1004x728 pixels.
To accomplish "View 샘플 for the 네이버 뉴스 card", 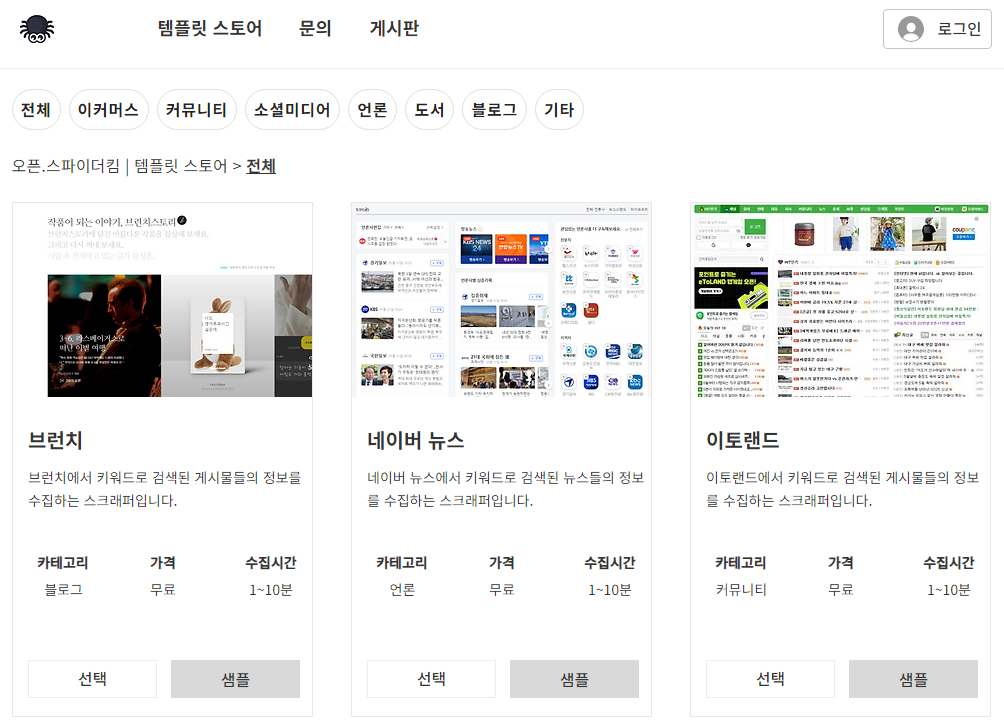I will click(574, 679).
